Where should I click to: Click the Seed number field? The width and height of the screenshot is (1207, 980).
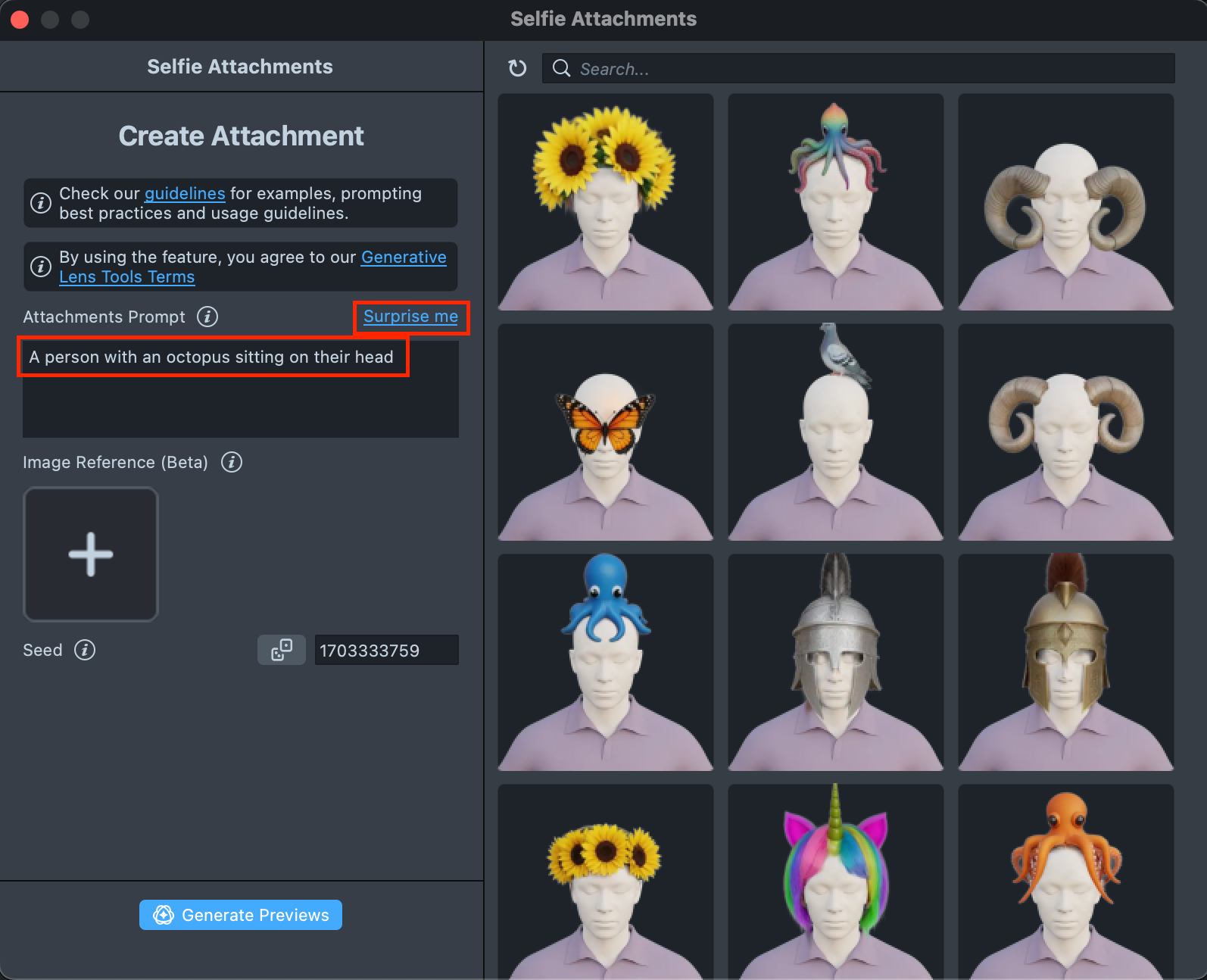click(386, 651)
